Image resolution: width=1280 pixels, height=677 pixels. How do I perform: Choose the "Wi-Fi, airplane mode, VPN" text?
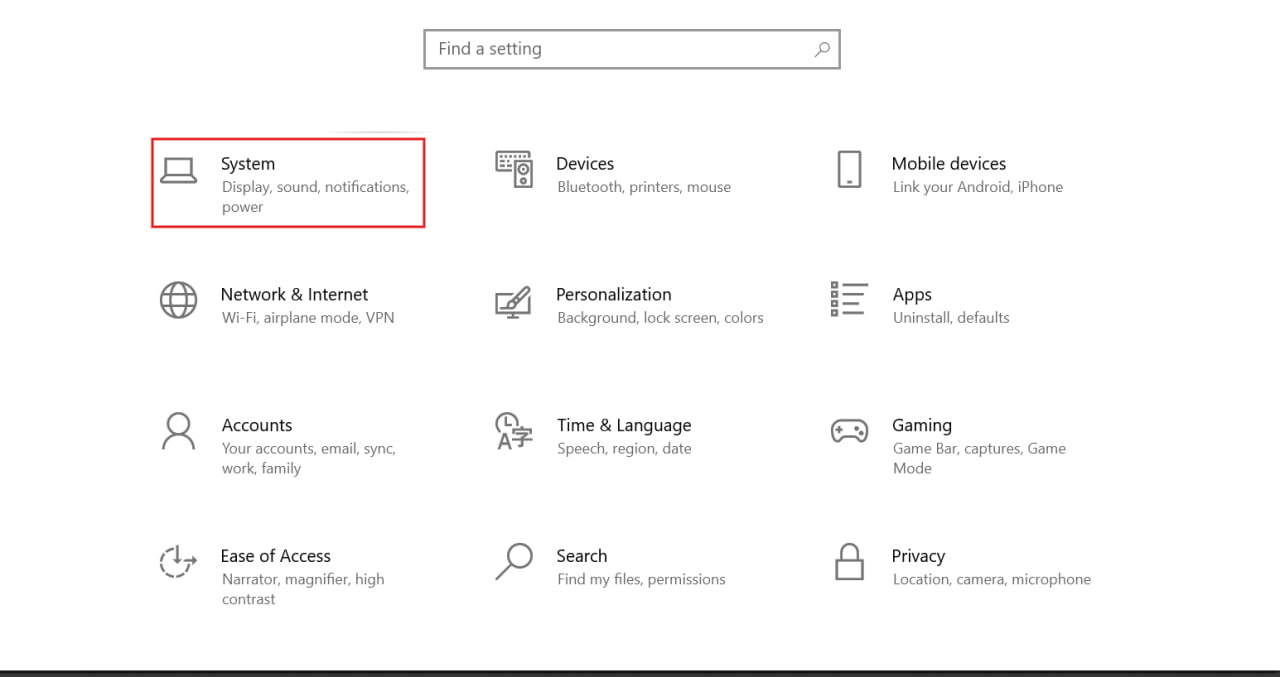(x=308, y=318)
